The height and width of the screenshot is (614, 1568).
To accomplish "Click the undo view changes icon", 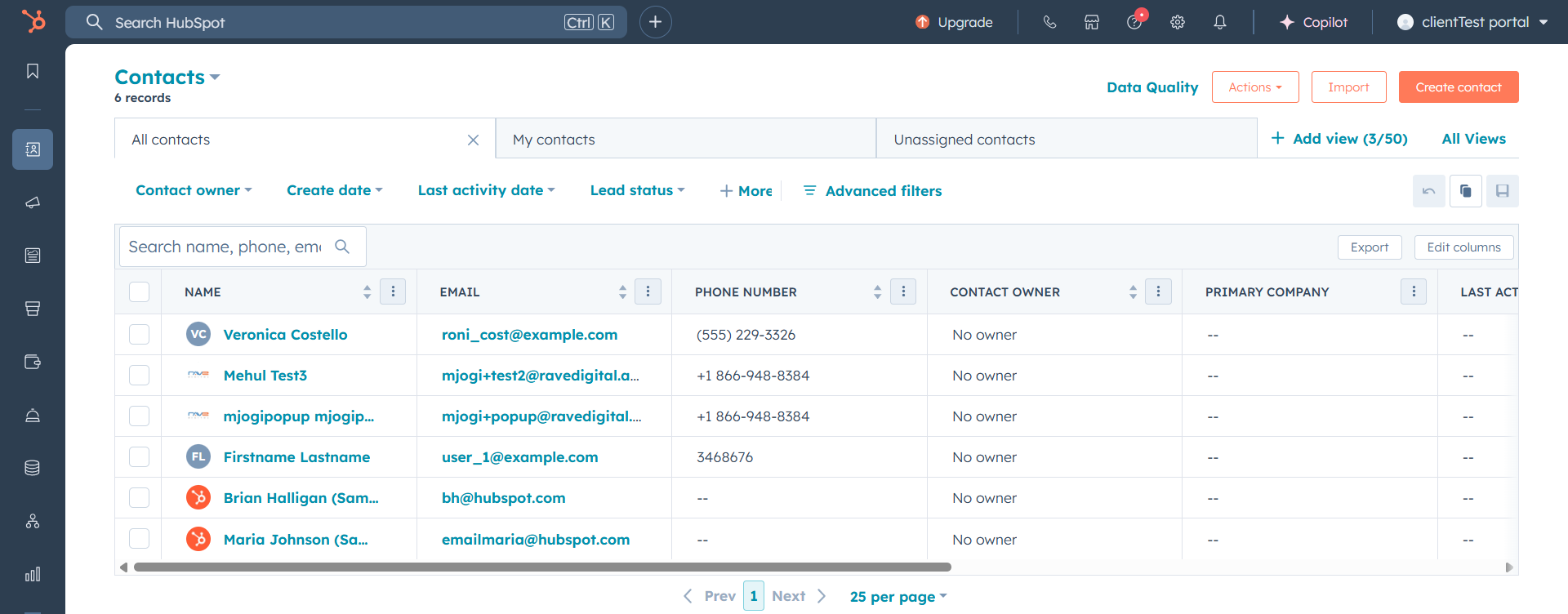I will tap(1429, 191).
